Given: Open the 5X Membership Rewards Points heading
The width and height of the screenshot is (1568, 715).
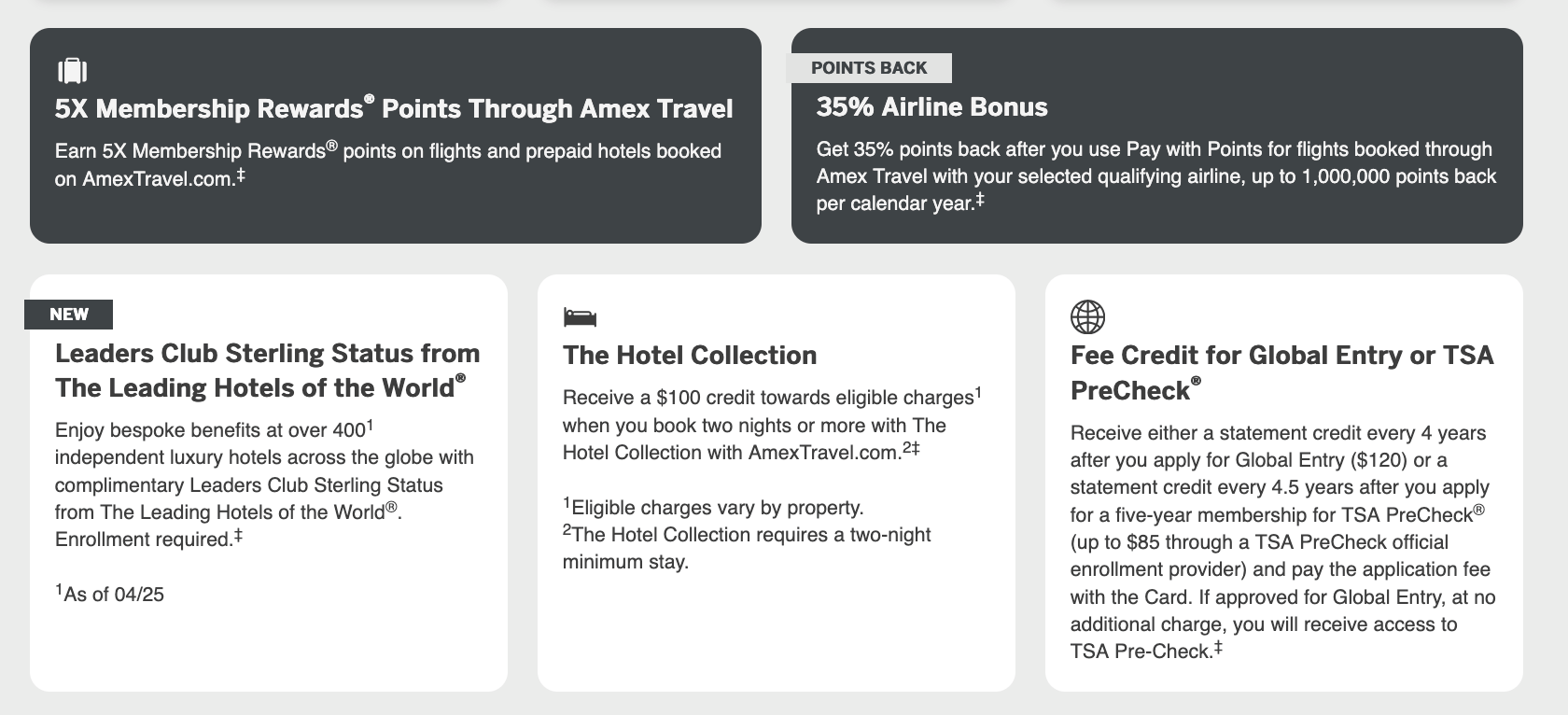Looking at the screenshot, I should tap(394, 108).
